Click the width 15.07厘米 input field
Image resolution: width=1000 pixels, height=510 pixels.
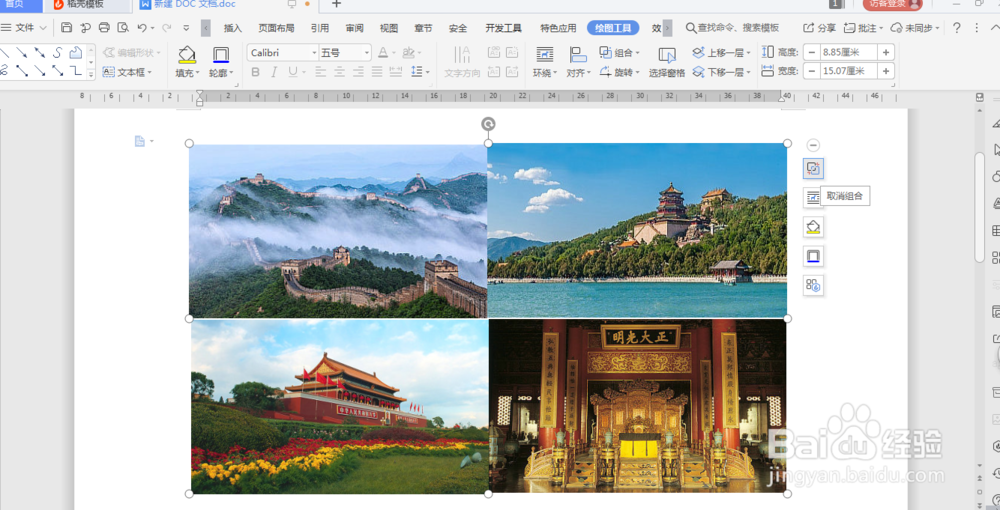pos(849,71)
